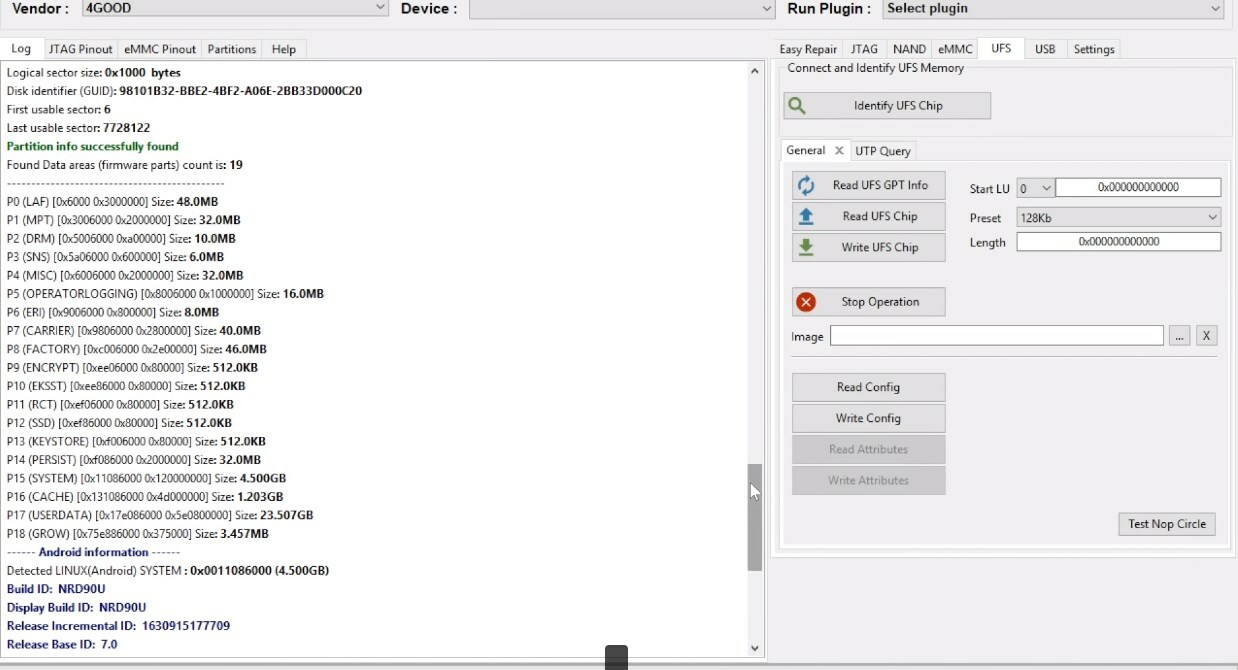Click the magnifier icon on Identify UFS Chip
The image size is (1238, 670).
pos(796,106)
